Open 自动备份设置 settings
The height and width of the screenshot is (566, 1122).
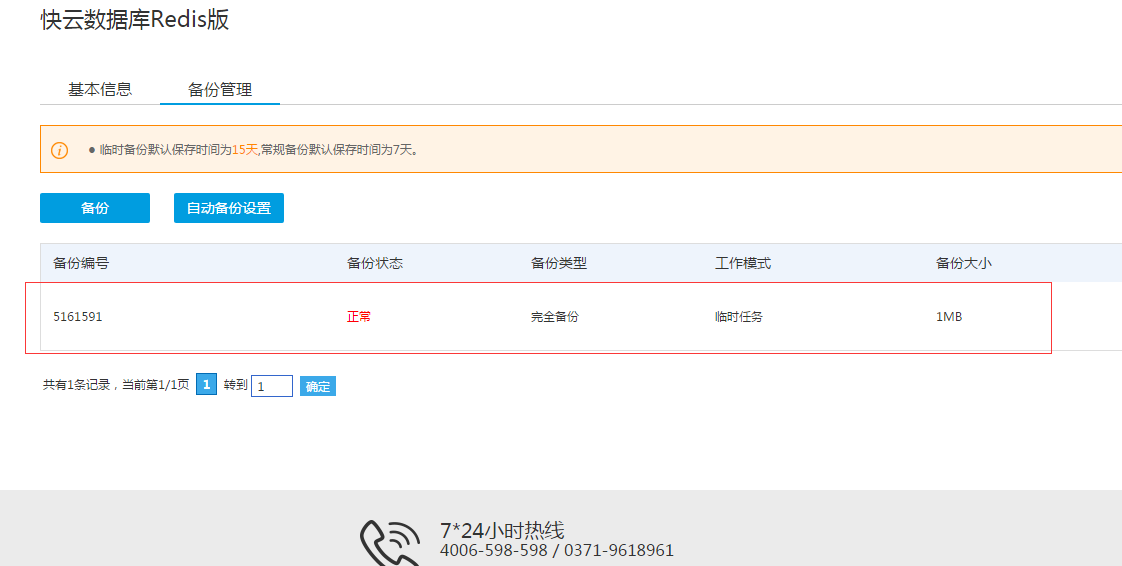point(229,208)
